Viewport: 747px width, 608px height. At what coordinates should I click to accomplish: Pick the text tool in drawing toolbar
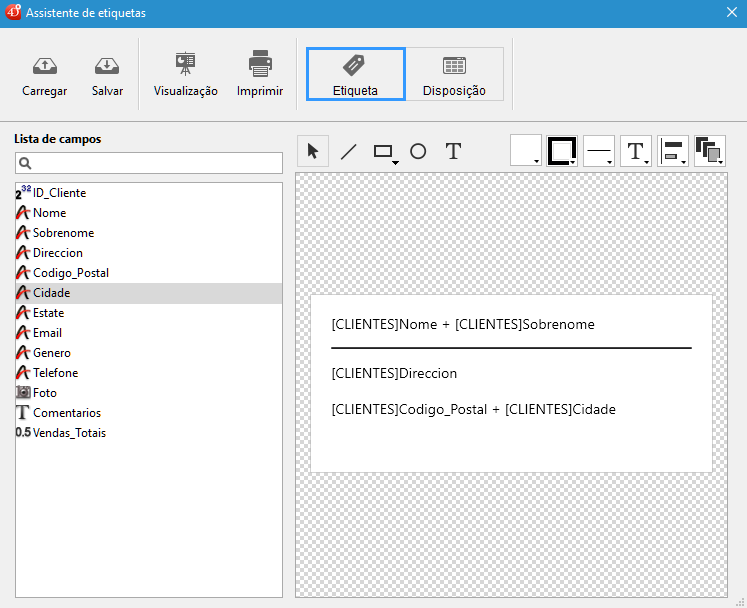[x=453, y=151]
